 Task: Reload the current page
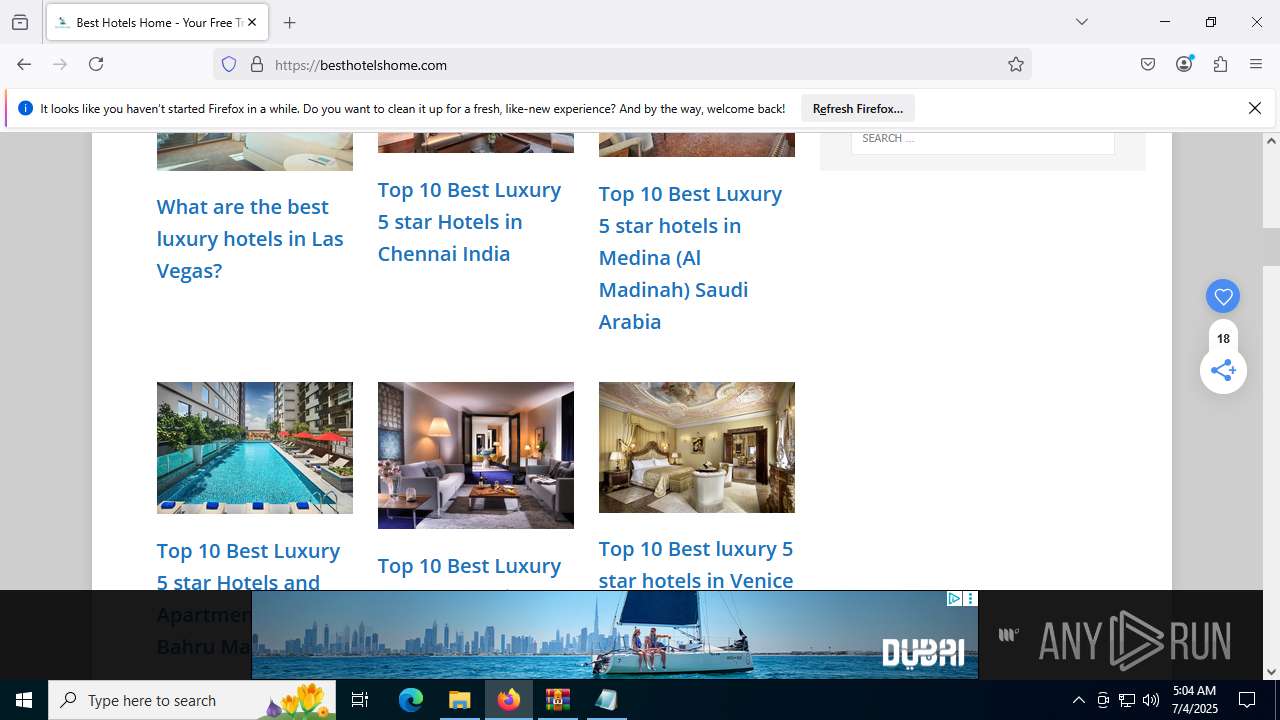click(x=96, y=64)
